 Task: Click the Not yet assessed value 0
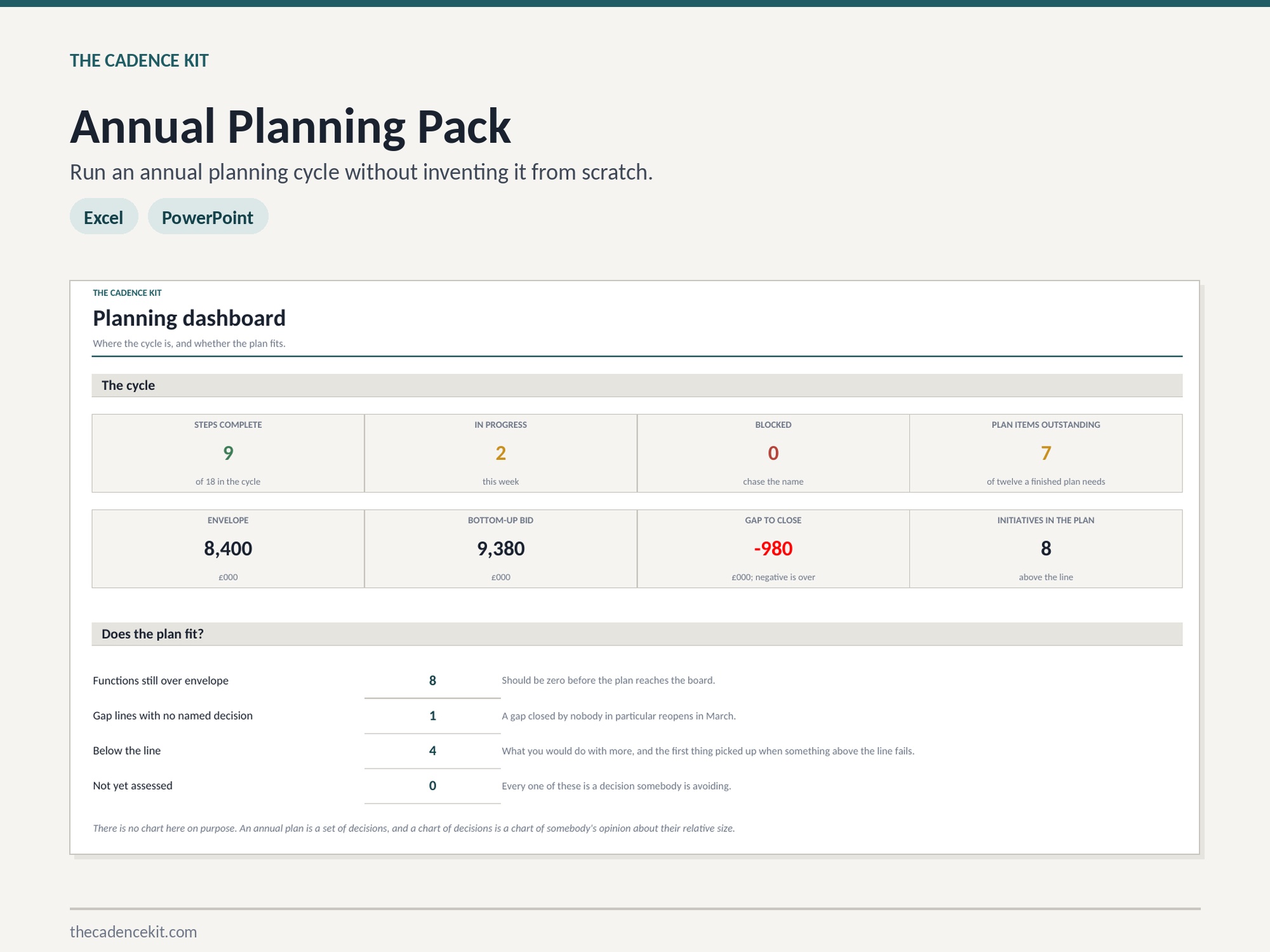click(x=432, y=786)
